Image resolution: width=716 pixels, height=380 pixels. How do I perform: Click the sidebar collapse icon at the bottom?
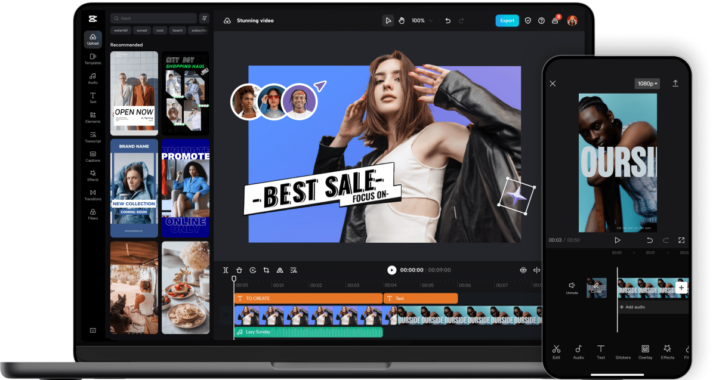point(93,330)
